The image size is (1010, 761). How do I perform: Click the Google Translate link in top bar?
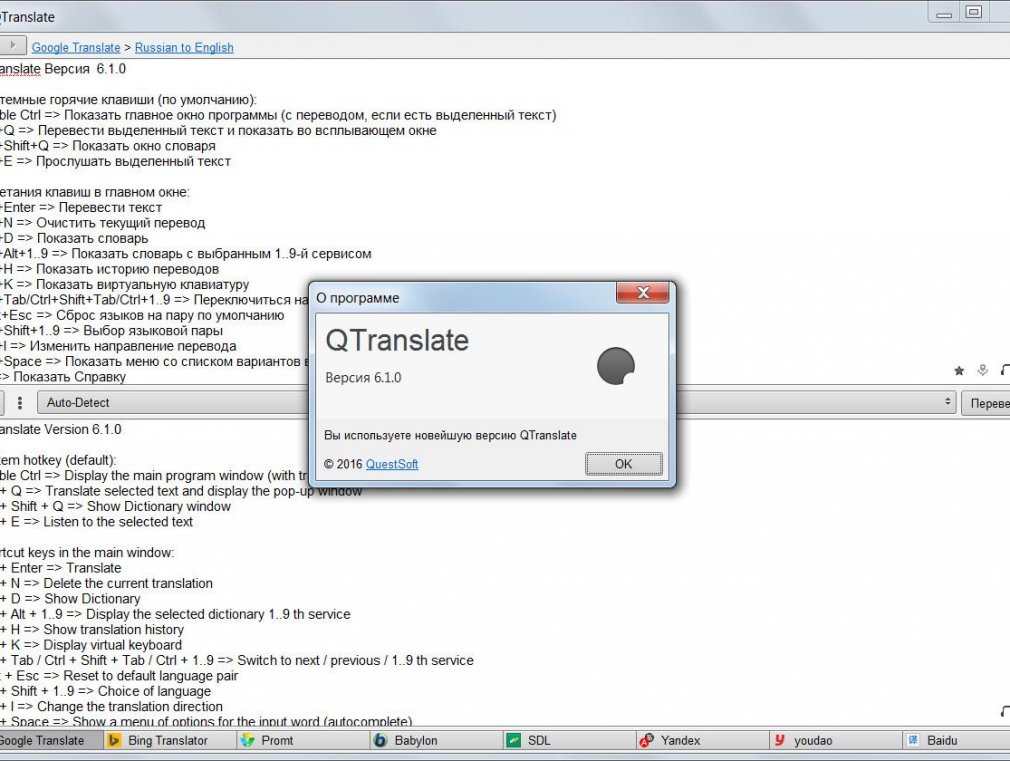click(76, 47)
